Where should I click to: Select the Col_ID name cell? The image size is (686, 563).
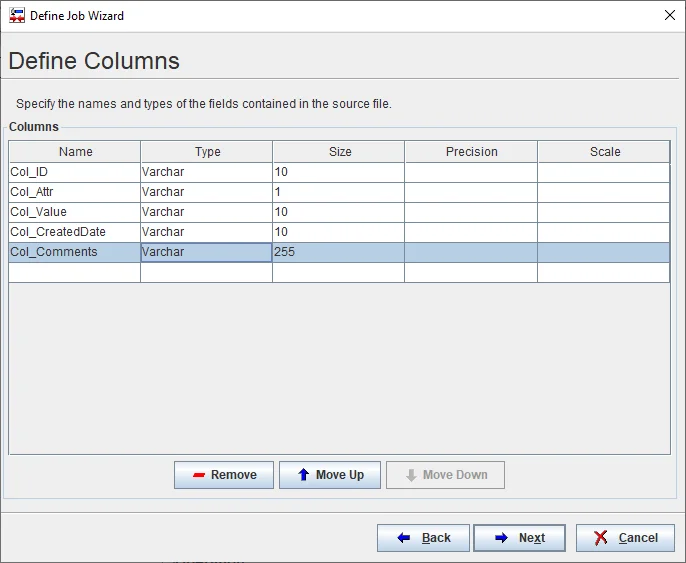point(74,172)
